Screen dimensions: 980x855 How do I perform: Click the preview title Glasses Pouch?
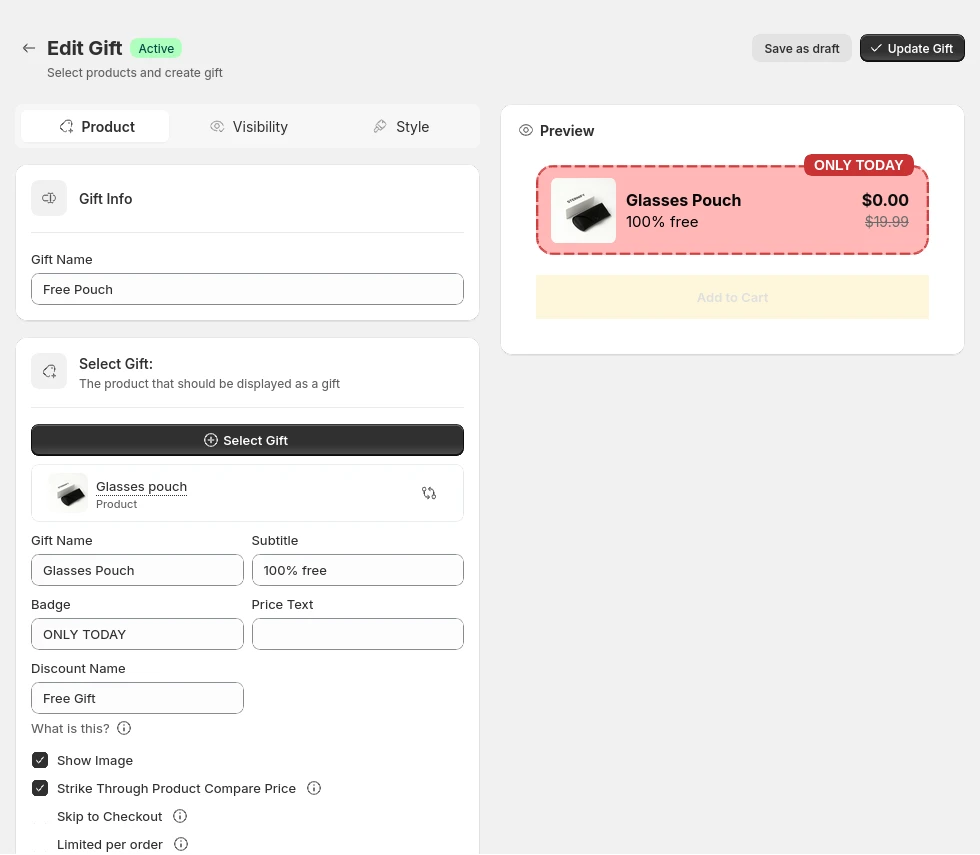[683, 200]
